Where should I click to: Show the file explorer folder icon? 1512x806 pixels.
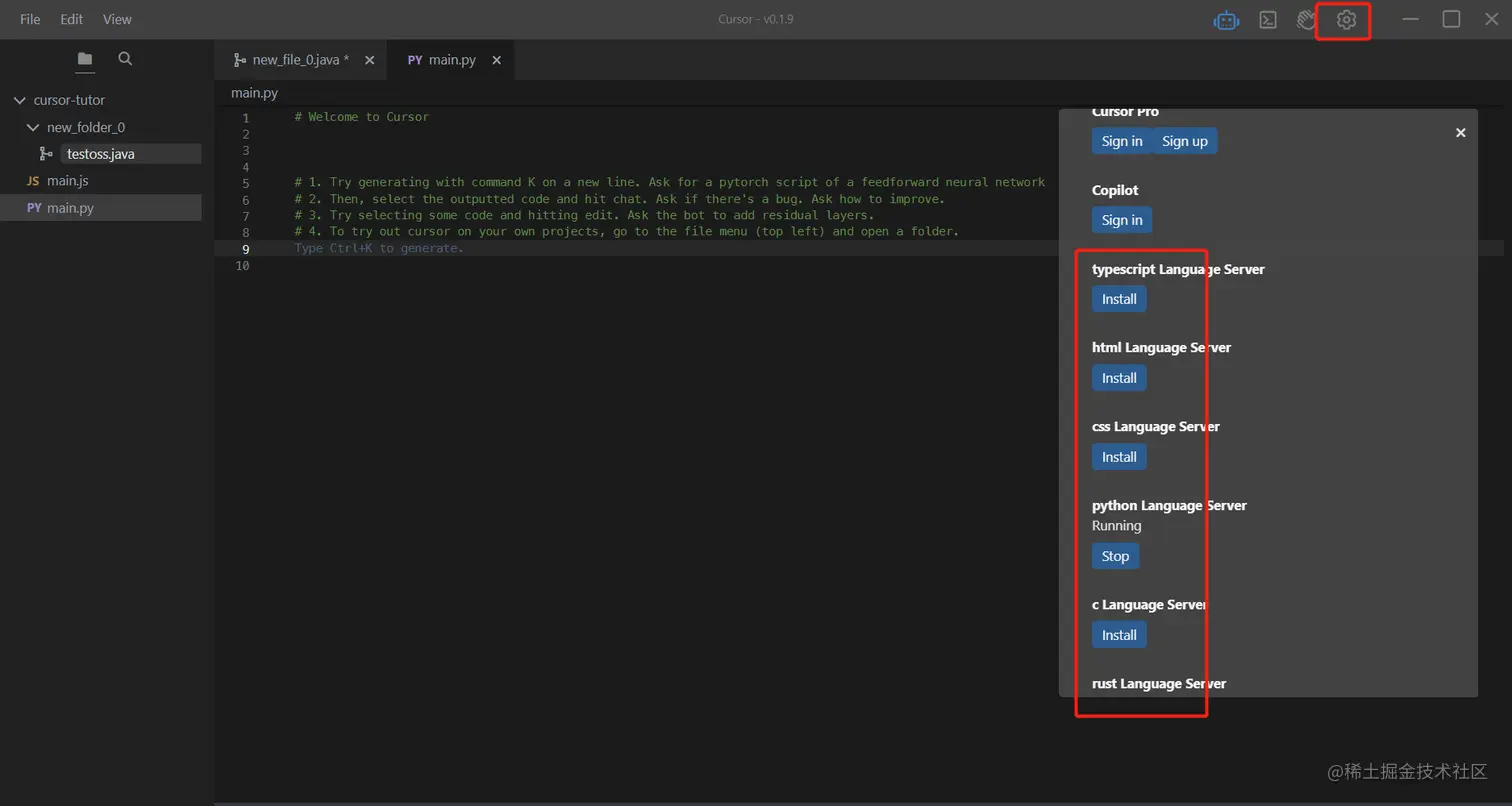[85, 59]
